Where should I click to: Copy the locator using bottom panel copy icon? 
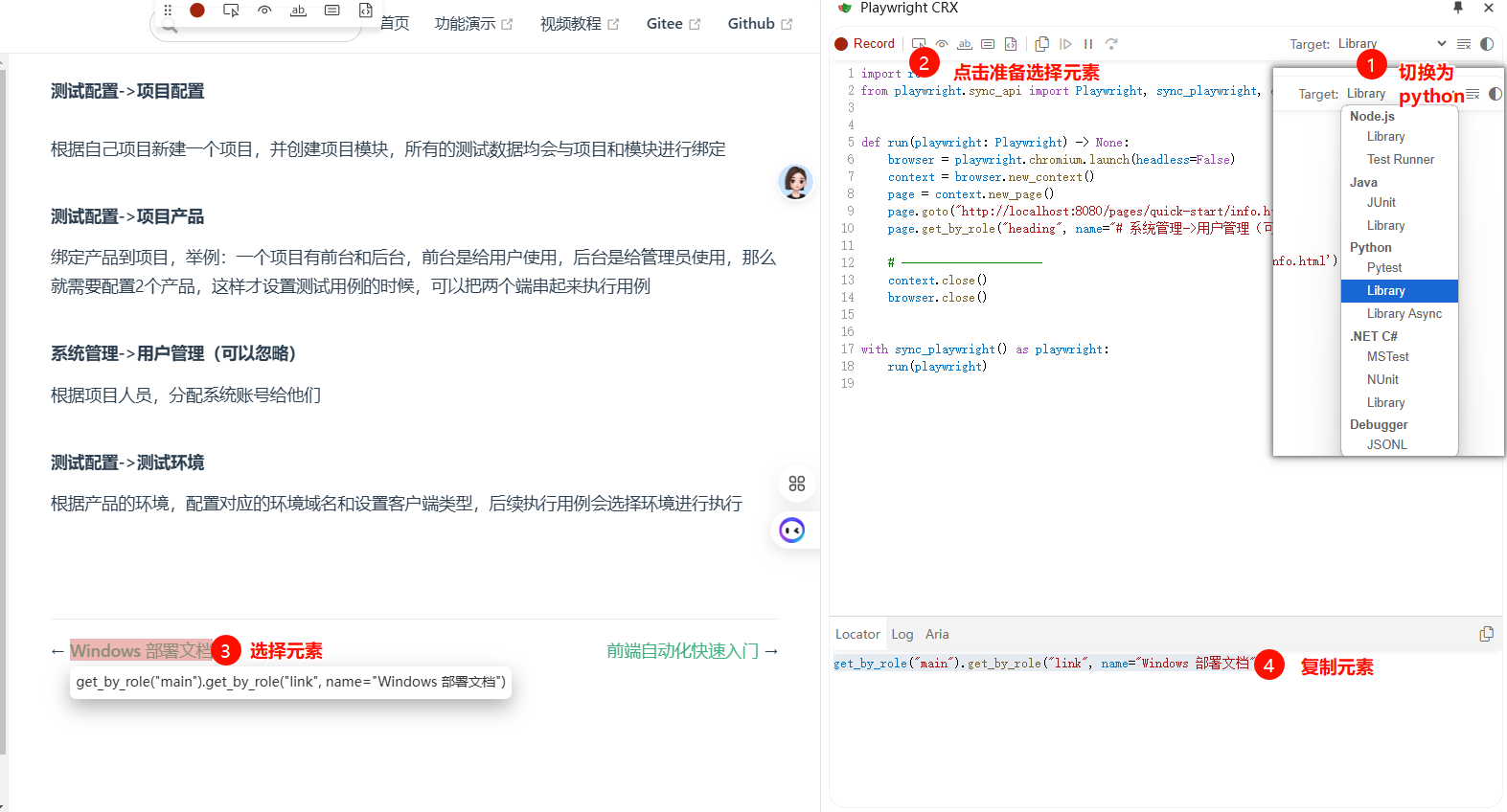coord(1486,634)
